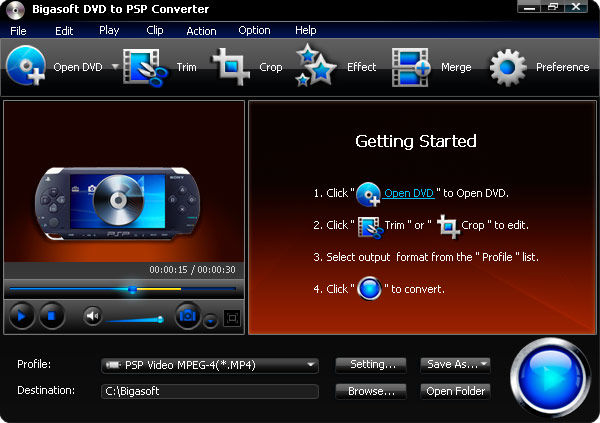Minimize the converter window

(x=529, y=7)
